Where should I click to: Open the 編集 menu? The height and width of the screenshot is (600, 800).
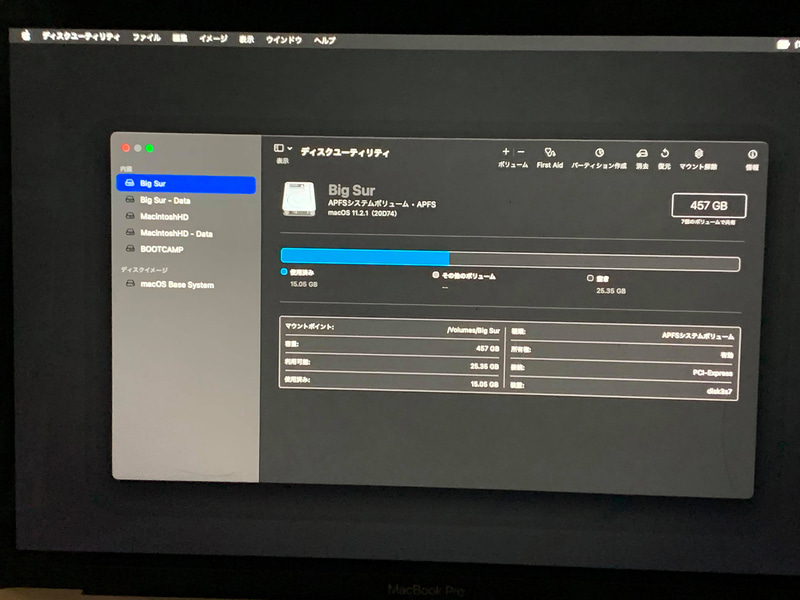click(x=180, y=38)
